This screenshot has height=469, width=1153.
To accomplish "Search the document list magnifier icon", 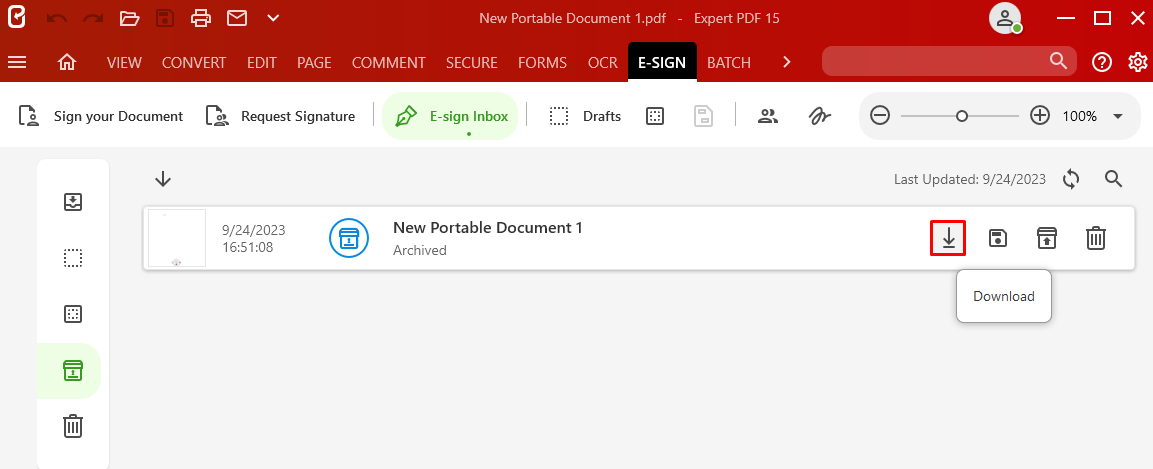I will tap(1113, 179).
